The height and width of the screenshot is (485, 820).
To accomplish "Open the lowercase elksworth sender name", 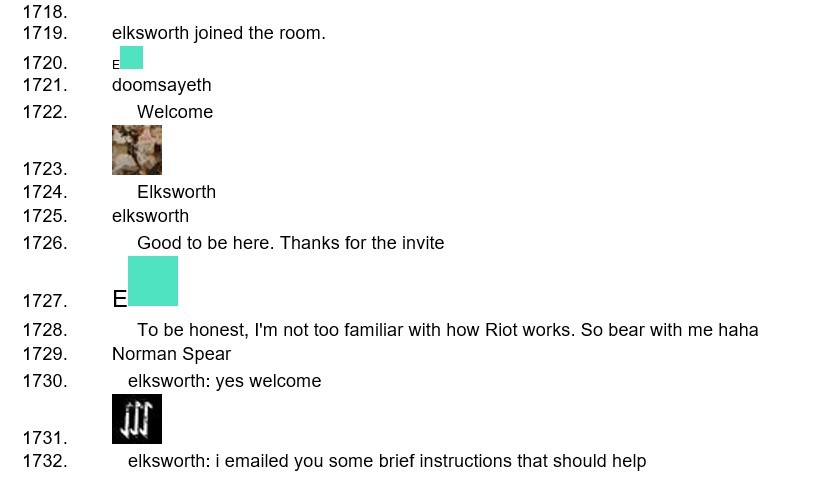I will tap(150, 216).
